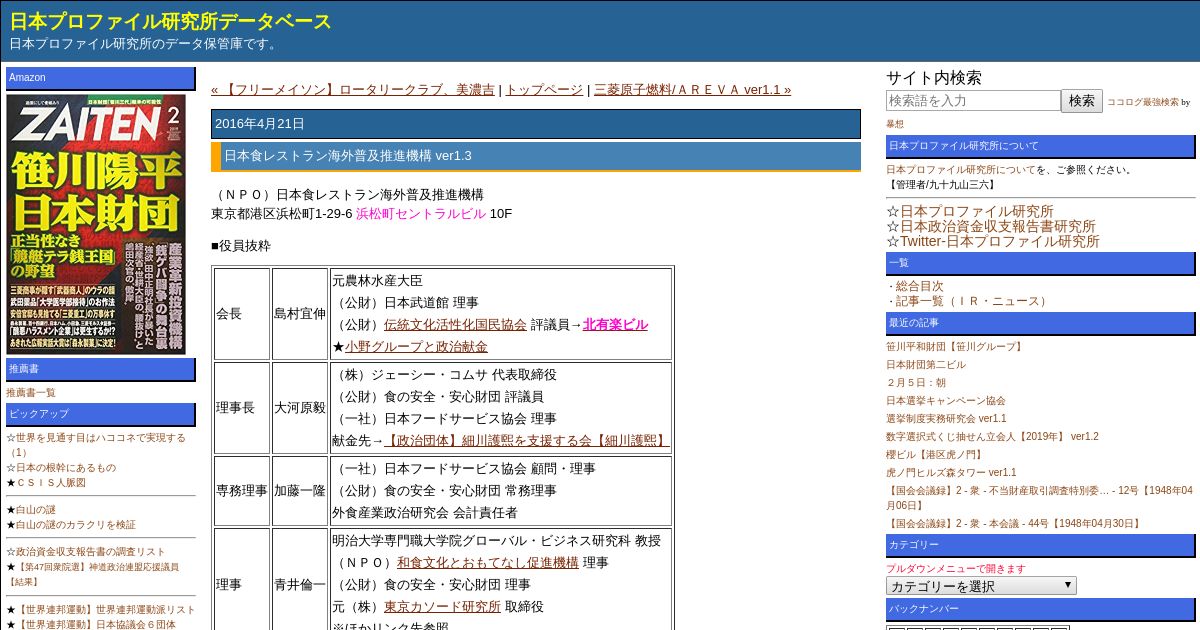The height and width of the screenshot is (630, 1200).
Task: Open 【政治団体】細川護熙を支援する会 link
Action: coord(526,440)
